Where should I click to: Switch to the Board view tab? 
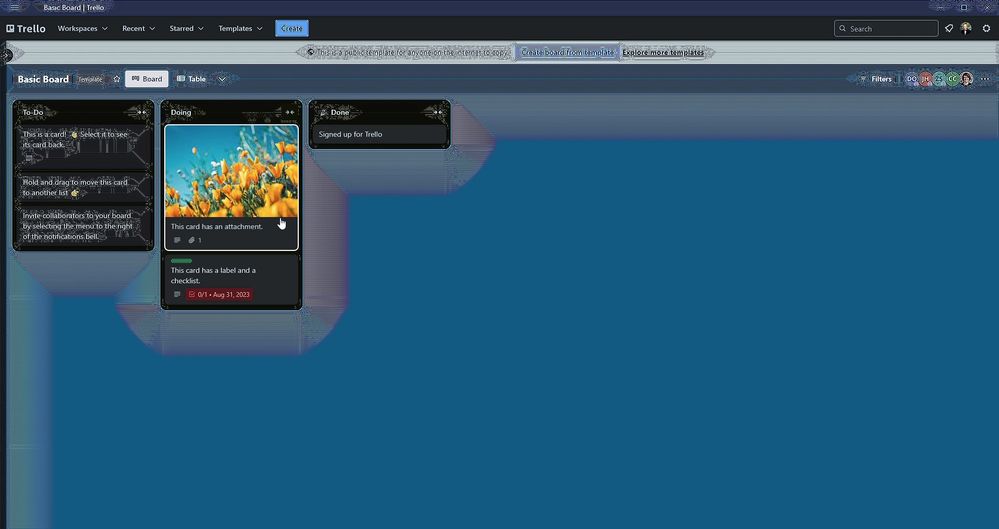(147, 79)
